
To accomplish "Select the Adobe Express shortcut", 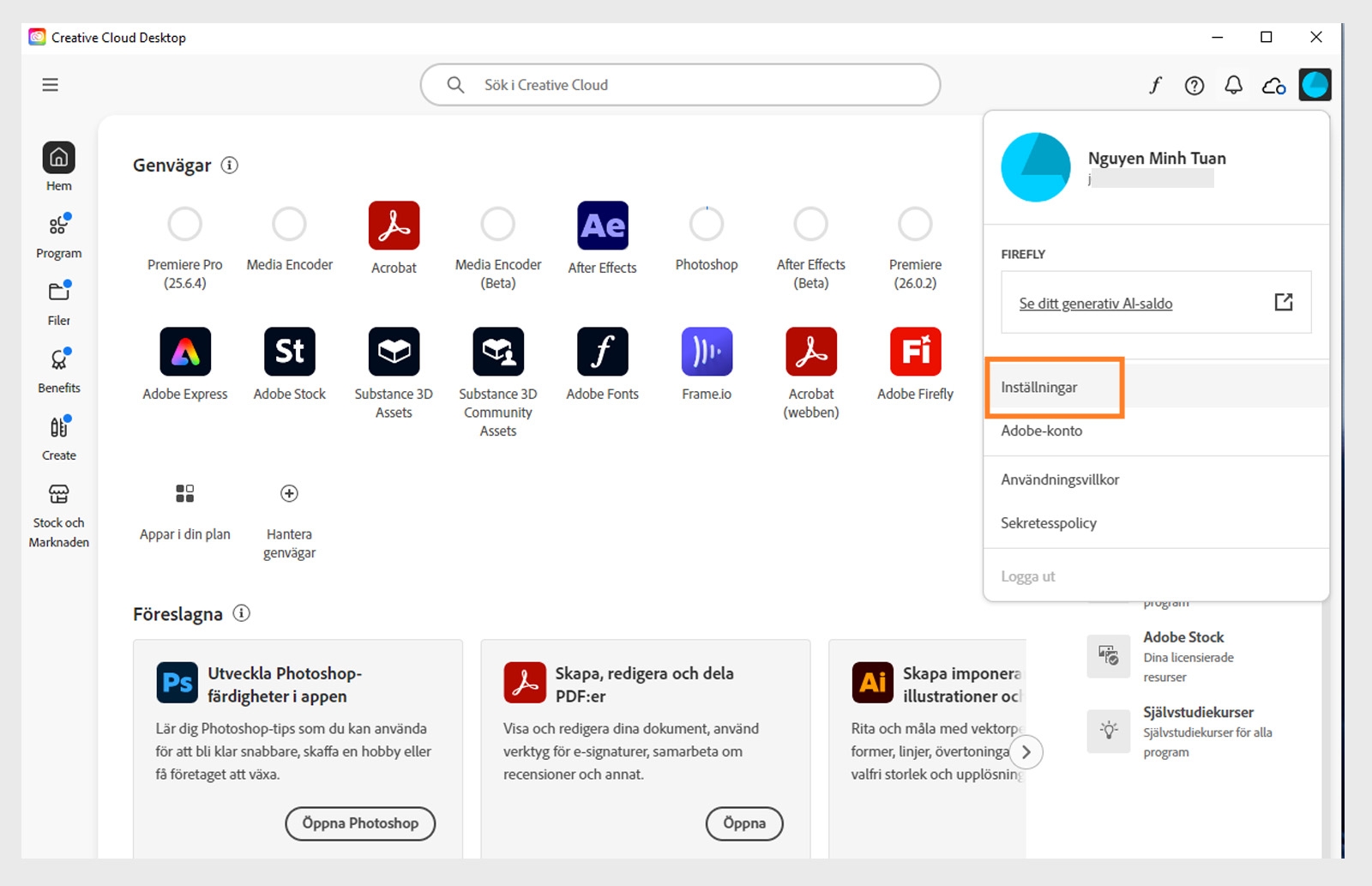I will point(184,352).
